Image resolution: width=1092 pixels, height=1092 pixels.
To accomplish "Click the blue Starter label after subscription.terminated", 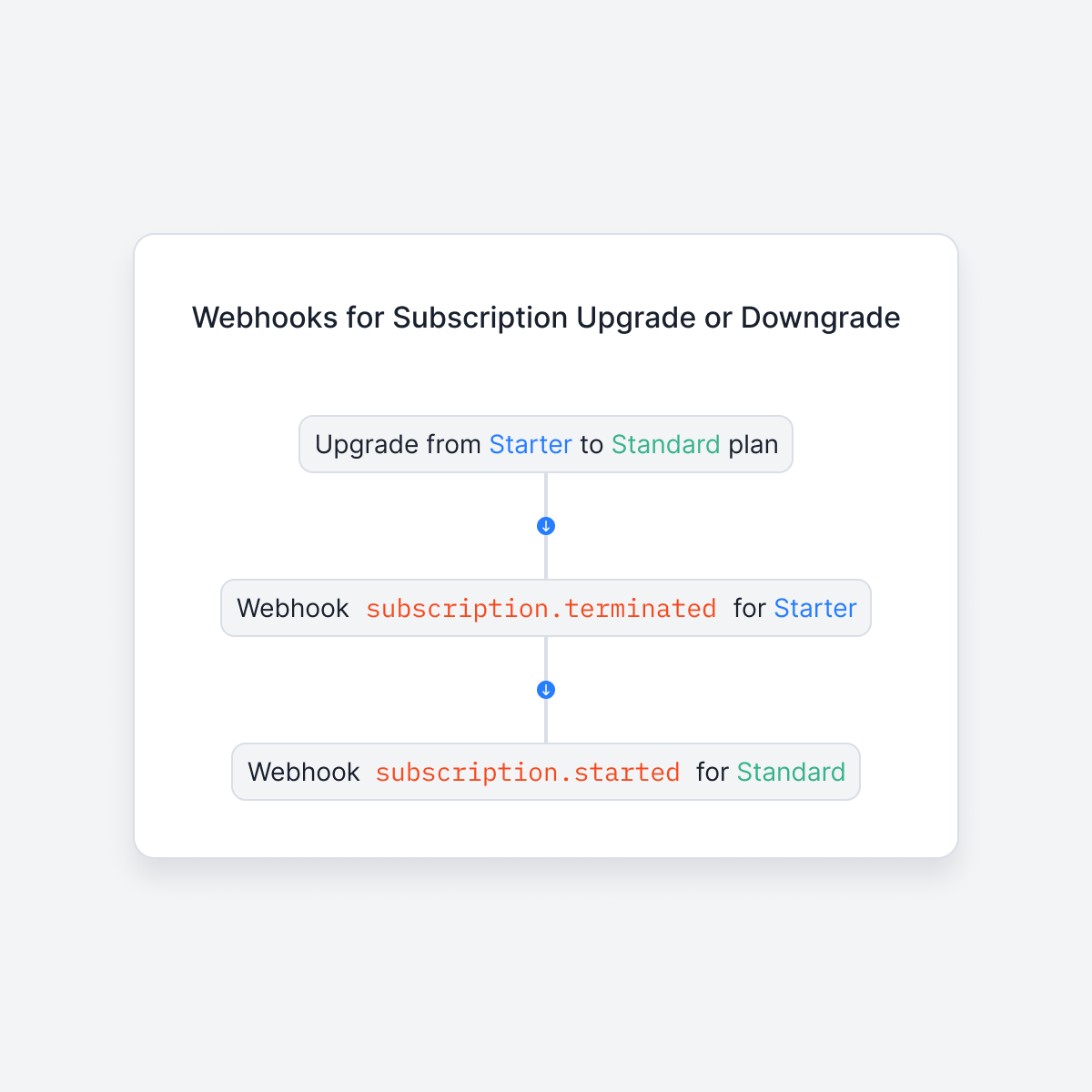I will pyautogui.click(x=815, y=608).
